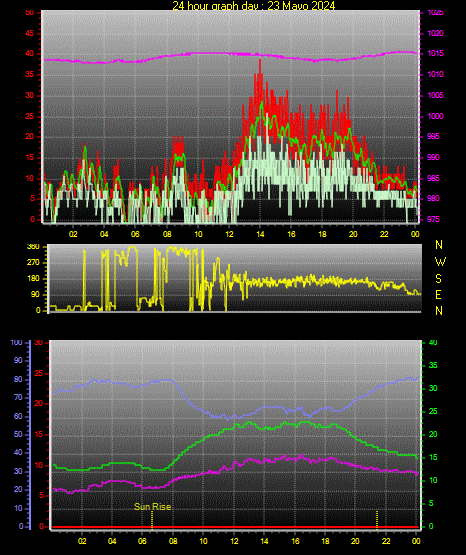Click the S compass direction label

(438, 279)
